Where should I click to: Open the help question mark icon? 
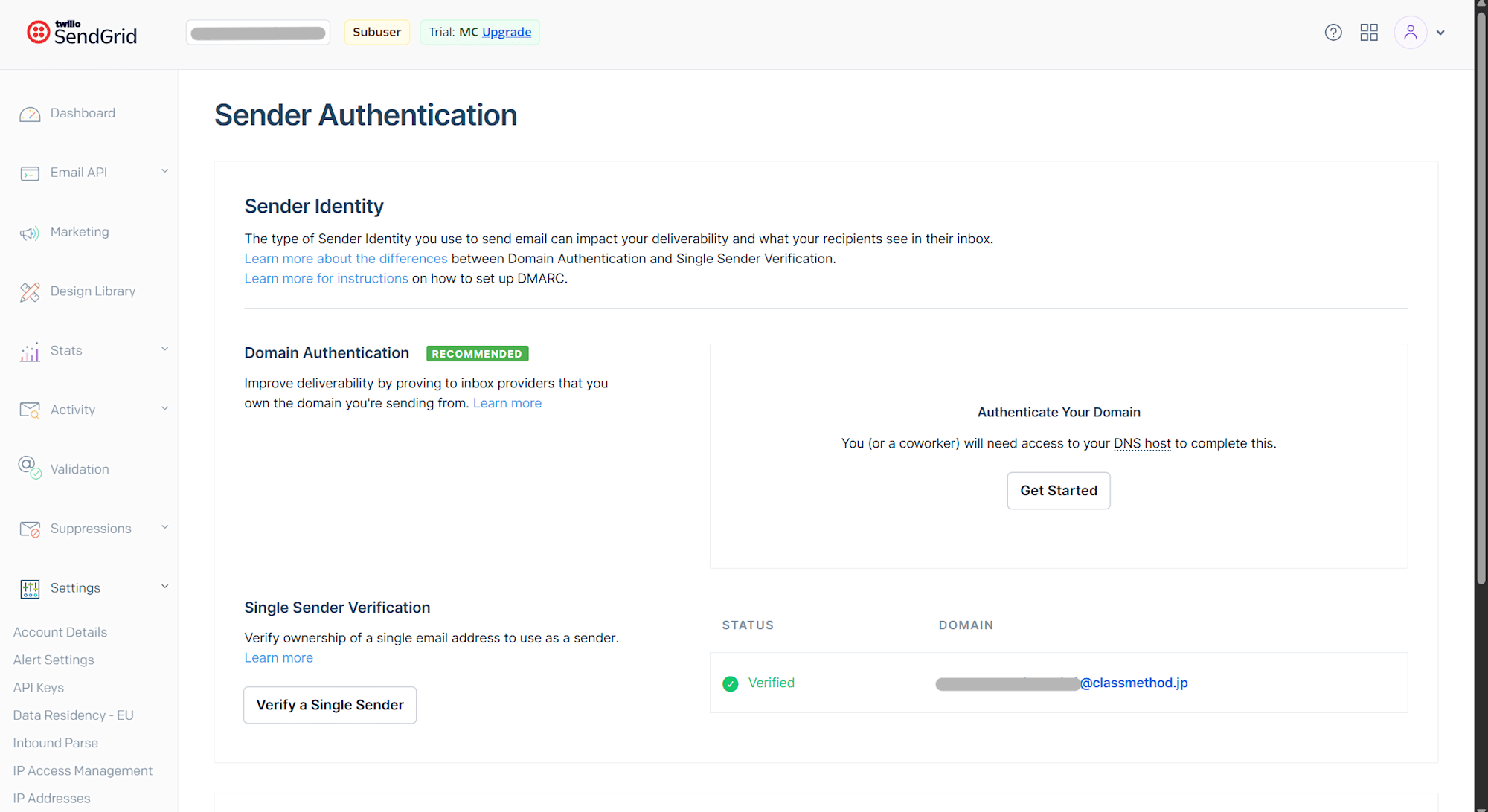pos(1333,33)
